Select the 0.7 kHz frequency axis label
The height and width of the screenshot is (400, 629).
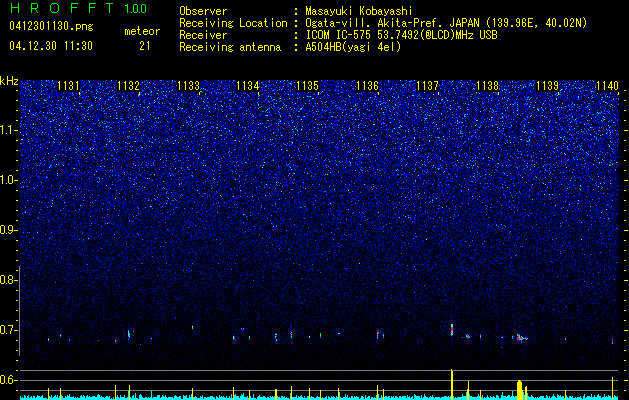(7, 330)
